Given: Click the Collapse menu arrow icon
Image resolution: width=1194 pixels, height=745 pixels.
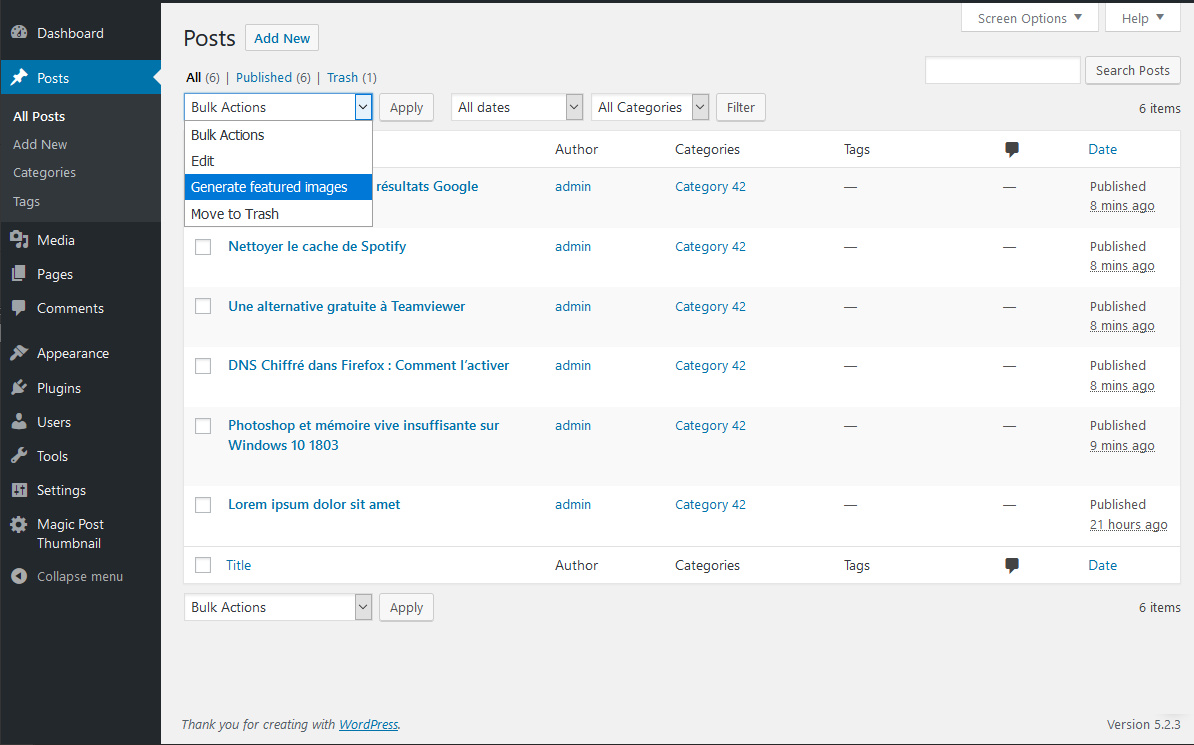Looking at the screenshot, I should tap(19, 577).
